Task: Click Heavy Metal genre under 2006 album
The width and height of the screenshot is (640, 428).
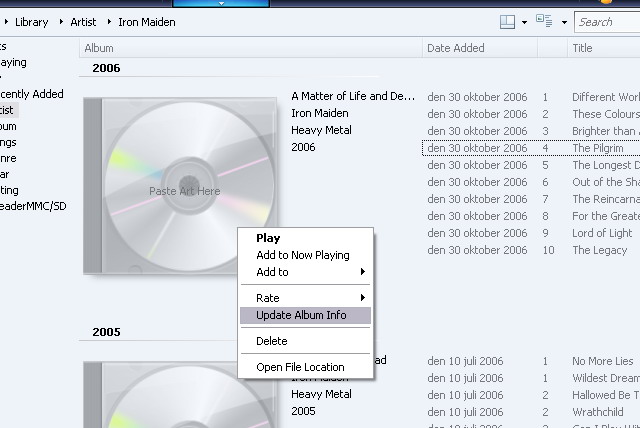Action: click(x=321, y=130)
